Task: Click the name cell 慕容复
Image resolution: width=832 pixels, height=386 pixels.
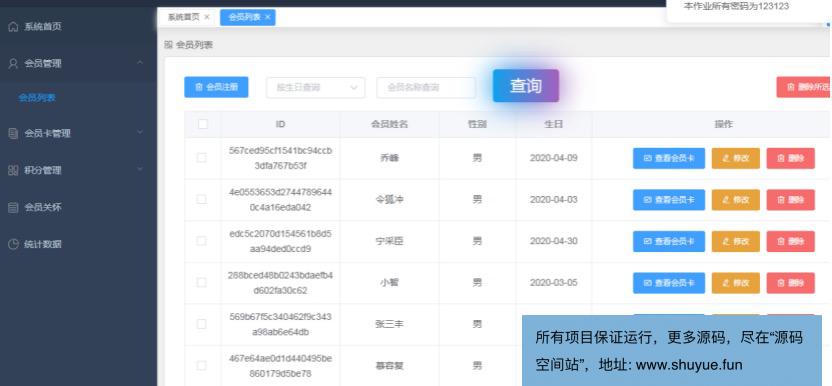Action: tap(389, 365)
